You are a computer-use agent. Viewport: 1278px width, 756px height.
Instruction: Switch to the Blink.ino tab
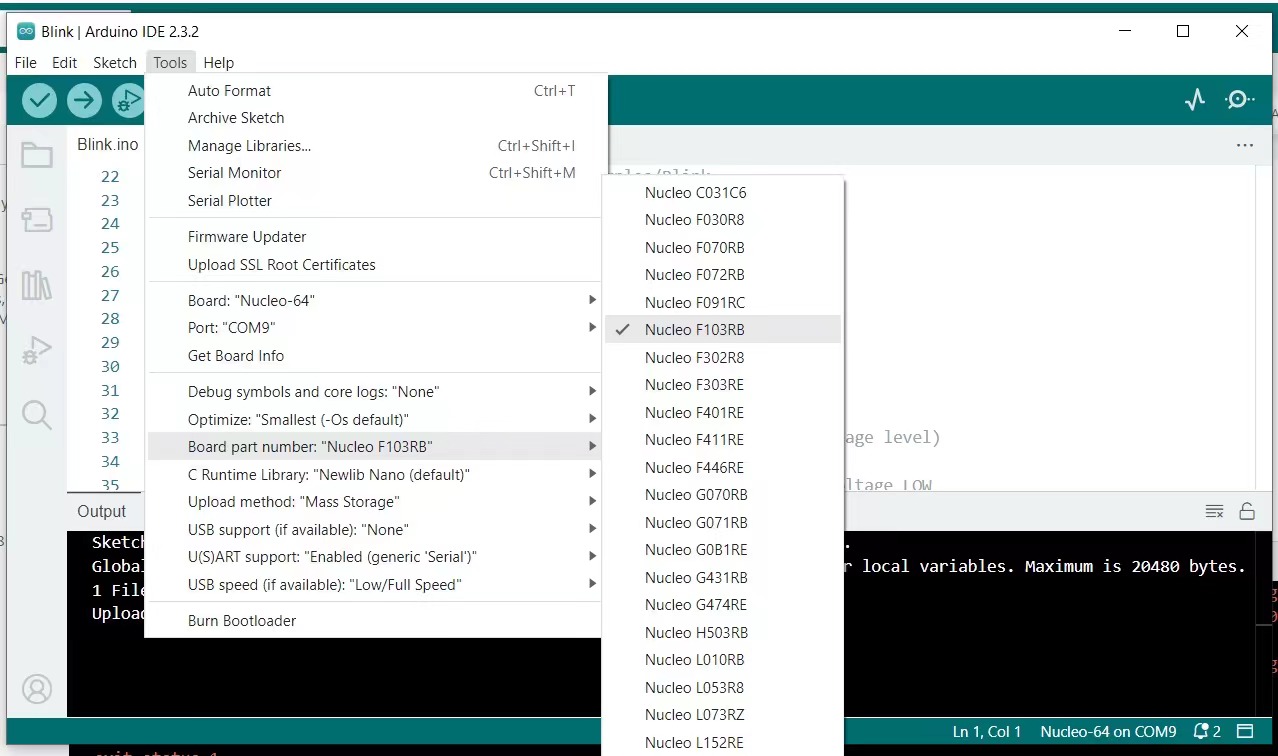tap(108, 145)
